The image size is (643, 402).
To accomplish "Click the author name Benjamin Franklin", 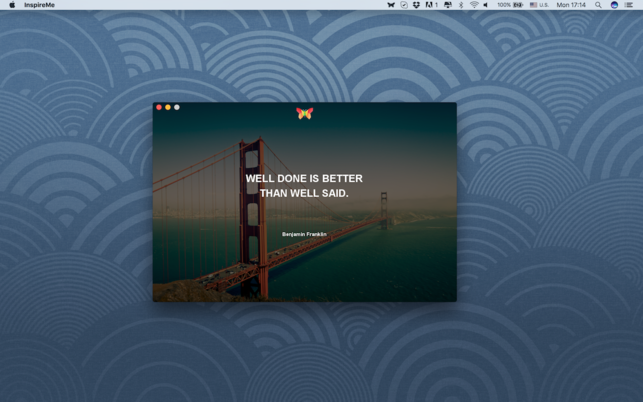I will [x=304, y=234].
